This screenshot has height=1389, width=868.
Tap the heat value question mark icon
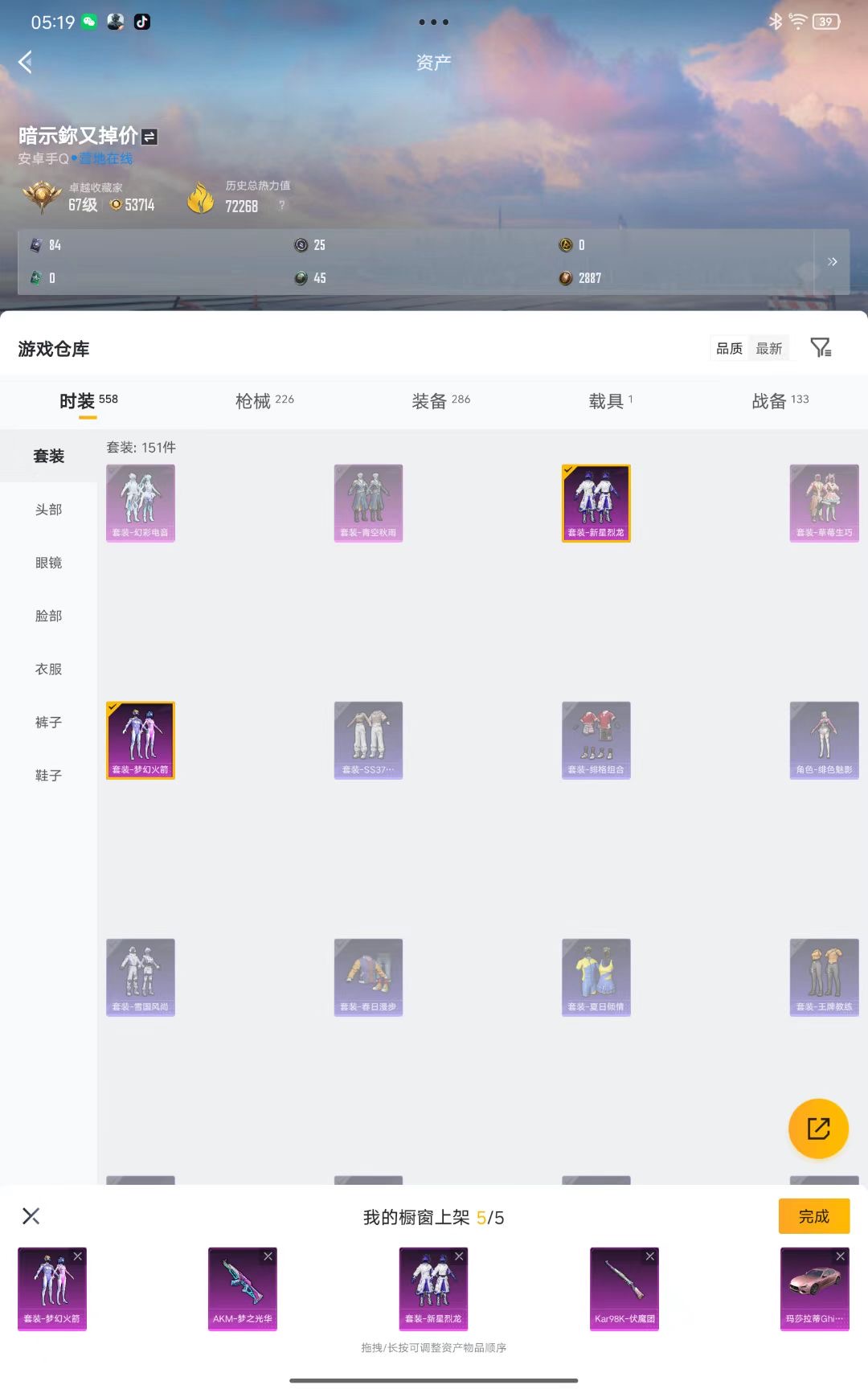281,206
